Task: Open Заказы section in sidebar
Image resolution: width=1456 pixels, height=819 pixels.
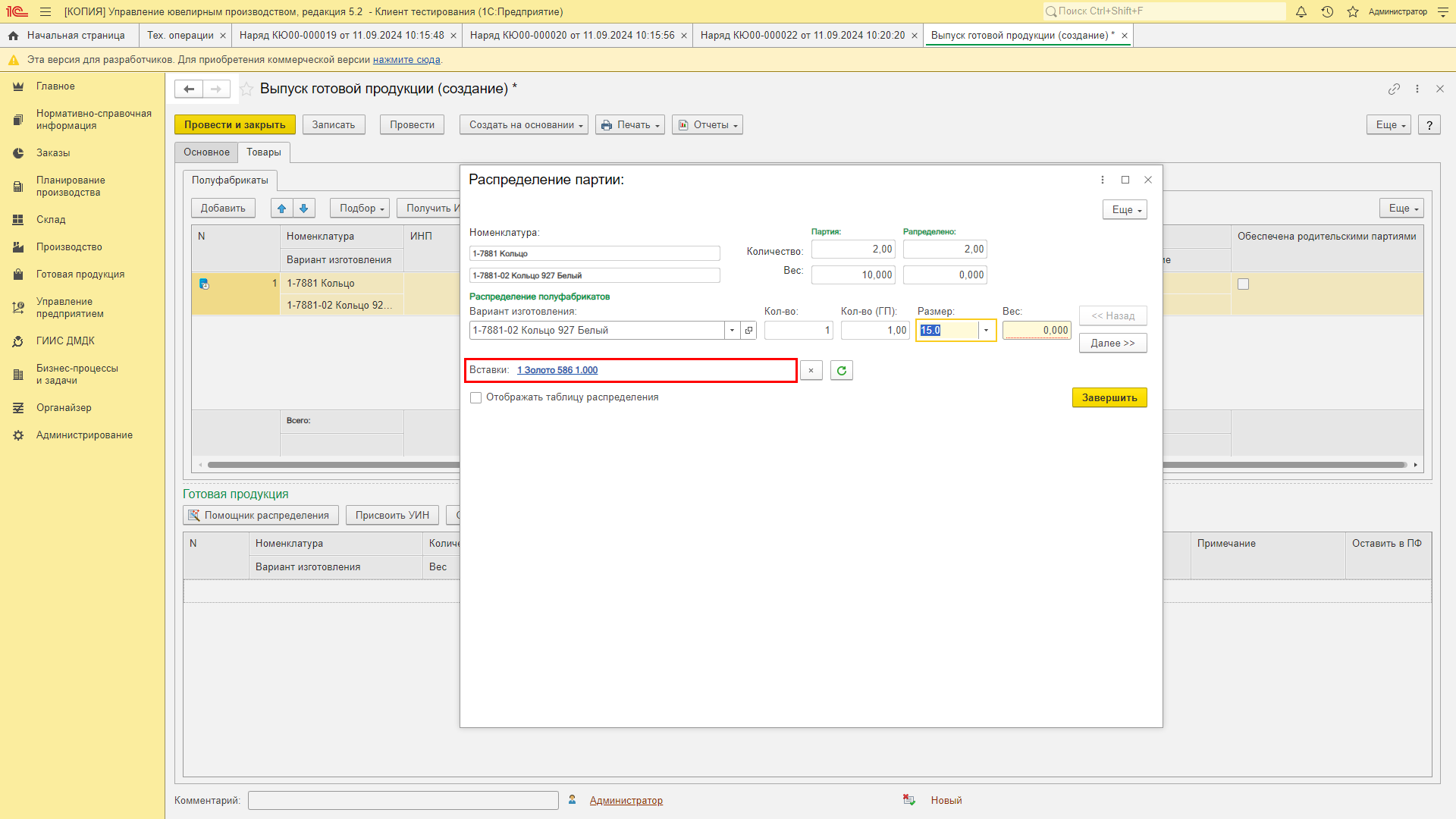Action: [x=53, y=153]
